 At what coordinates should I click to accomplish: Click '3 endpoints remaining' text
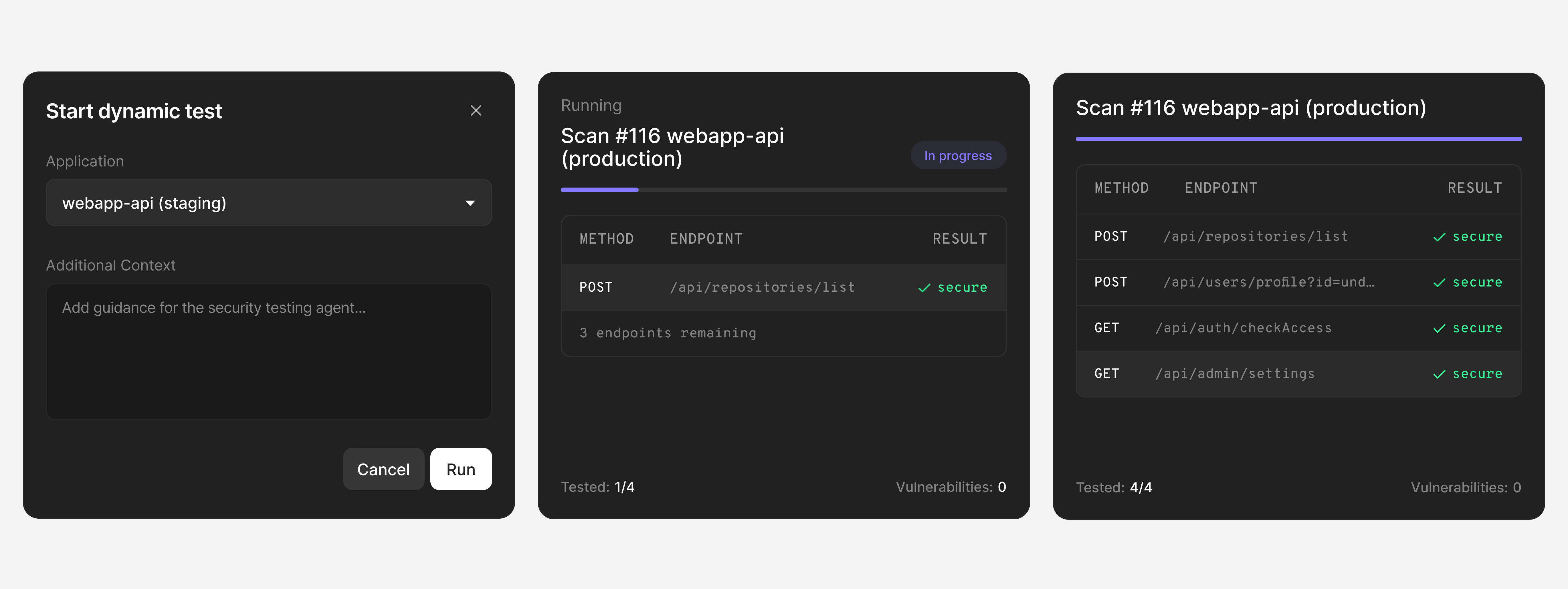(x=668, y=333)
